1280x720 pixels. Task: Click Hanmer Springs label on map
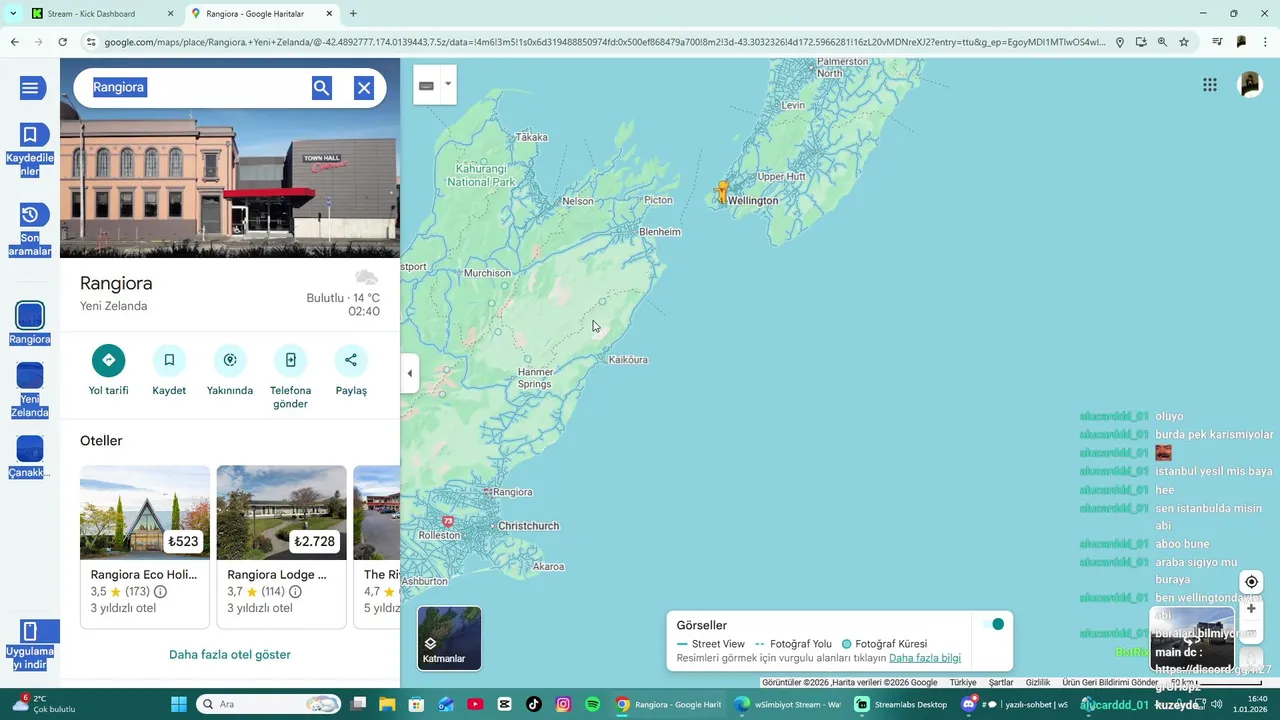click(x=535, y=378)
